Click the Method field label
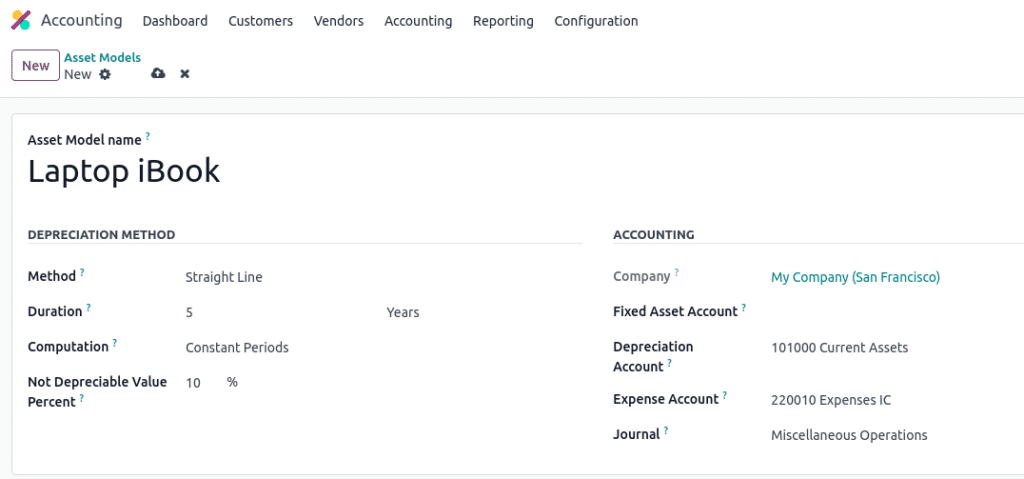The image size is (1024, 479). pyautogui.click(x=52, y=276)
